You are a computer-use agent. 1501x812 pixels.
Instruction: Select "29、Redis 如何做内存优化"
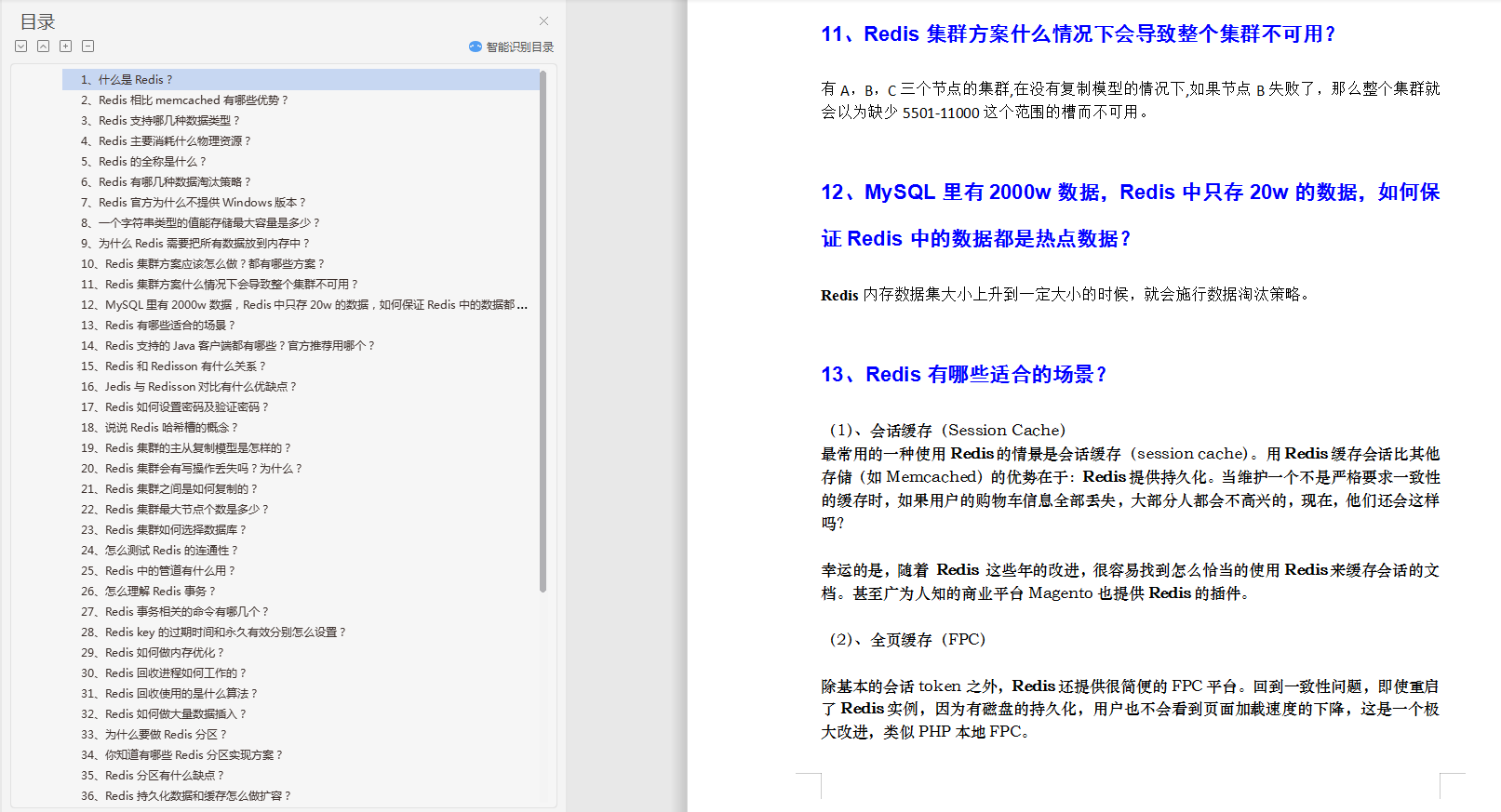153,653
